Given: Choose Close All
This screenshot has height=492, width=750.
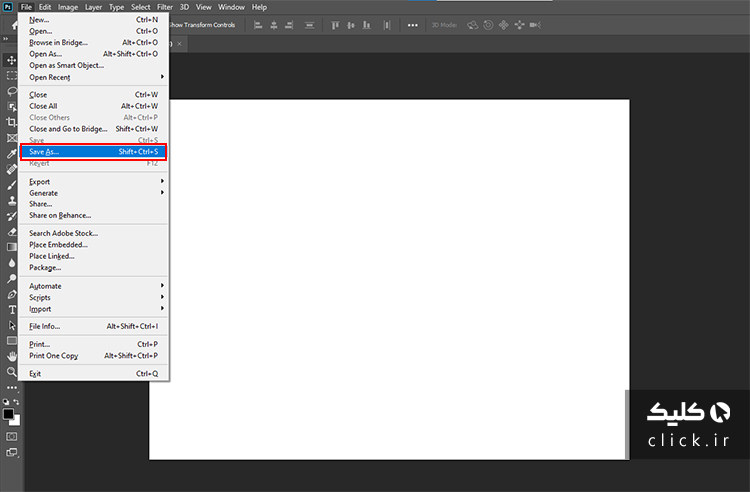Looking at the screenshot, I should (x=93, y=106).
